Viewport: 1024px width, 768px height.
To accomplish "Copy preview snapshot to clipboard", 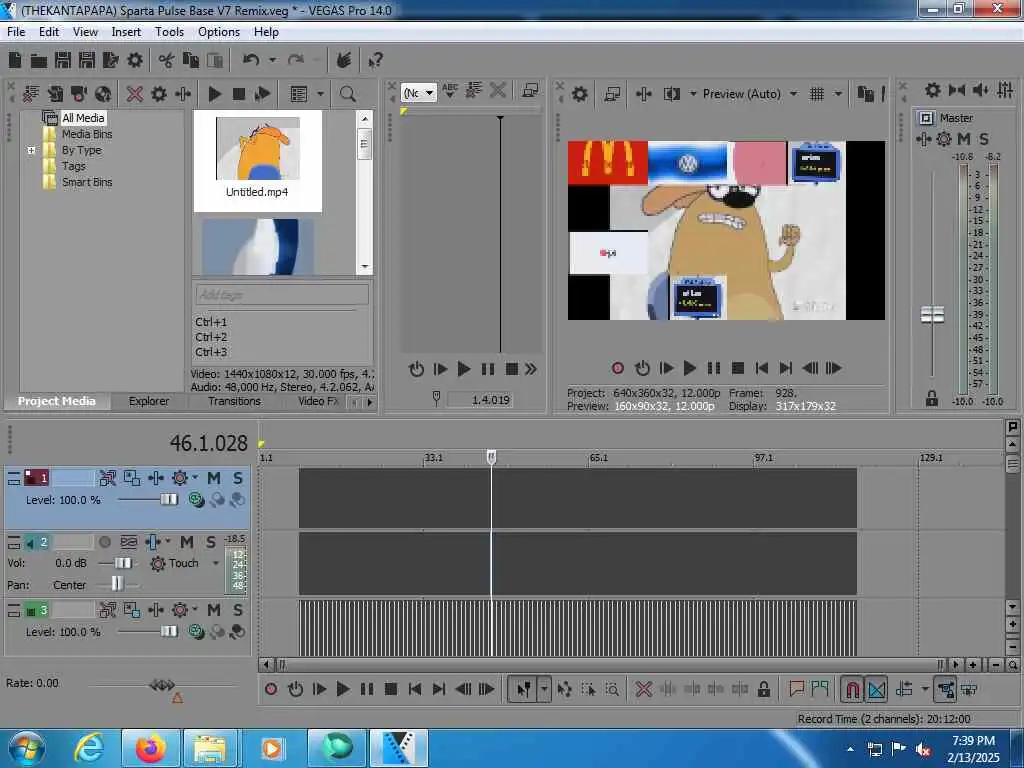I will (865, 94).
